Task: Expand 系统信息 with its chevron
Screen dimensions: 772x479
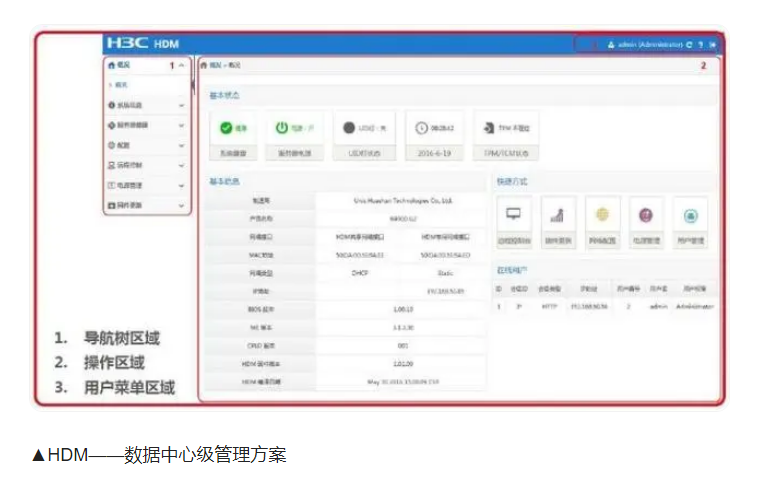Action: coord(182,105)
